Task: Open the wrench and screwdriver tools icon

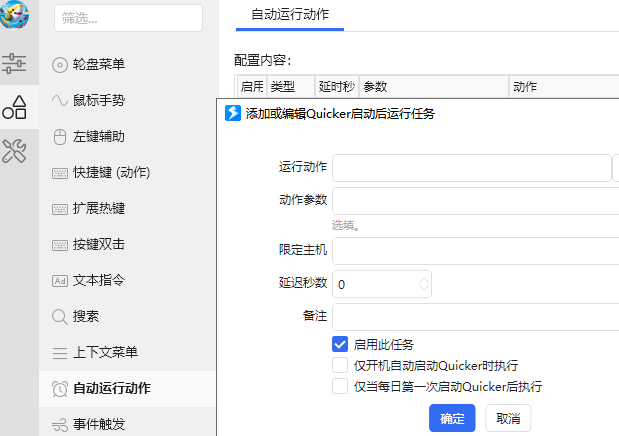Action: tap(14, 151)
